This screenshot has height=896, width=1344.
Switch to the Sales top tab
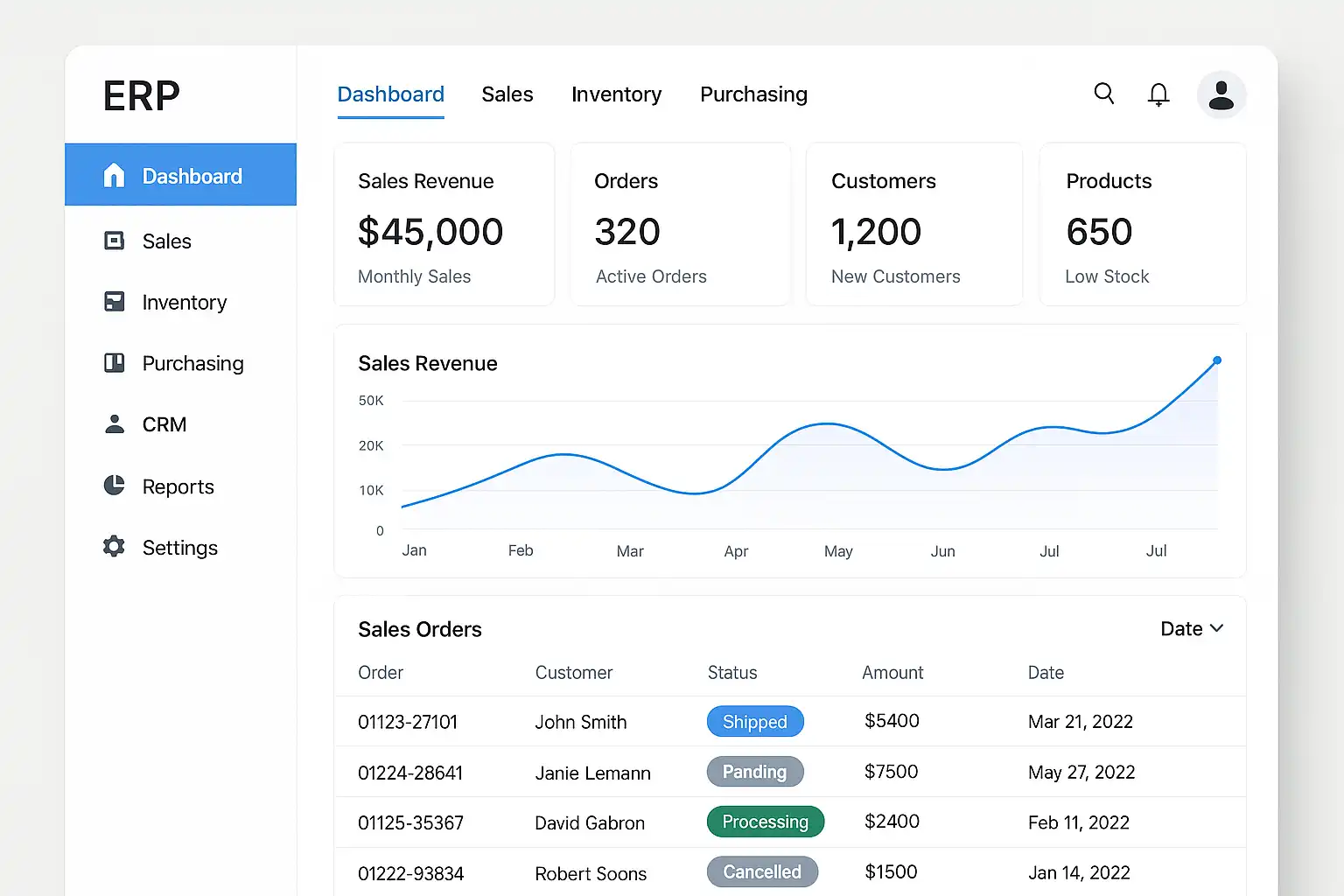click(x=507, y=94)
